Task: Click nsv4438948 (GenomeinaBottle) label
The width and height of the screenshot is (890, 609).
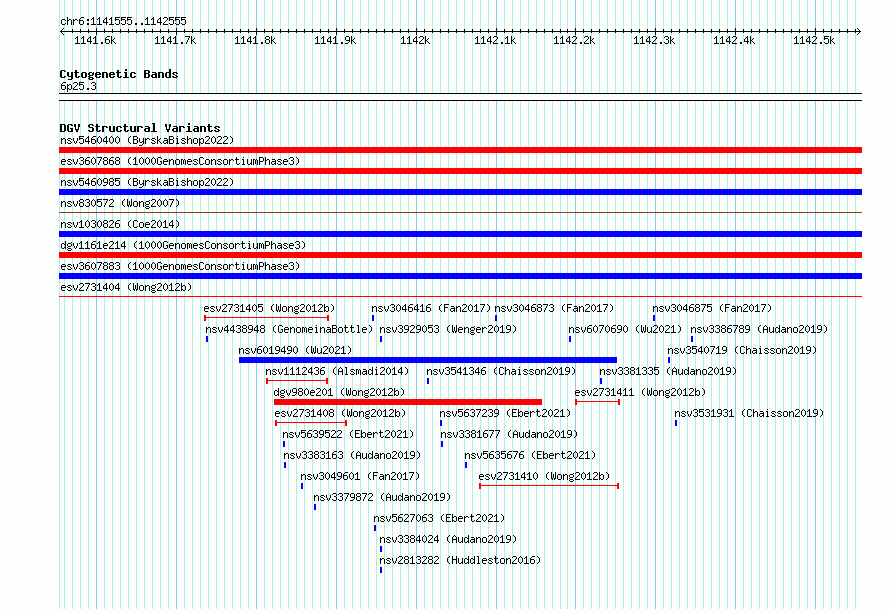Action: 289,329
